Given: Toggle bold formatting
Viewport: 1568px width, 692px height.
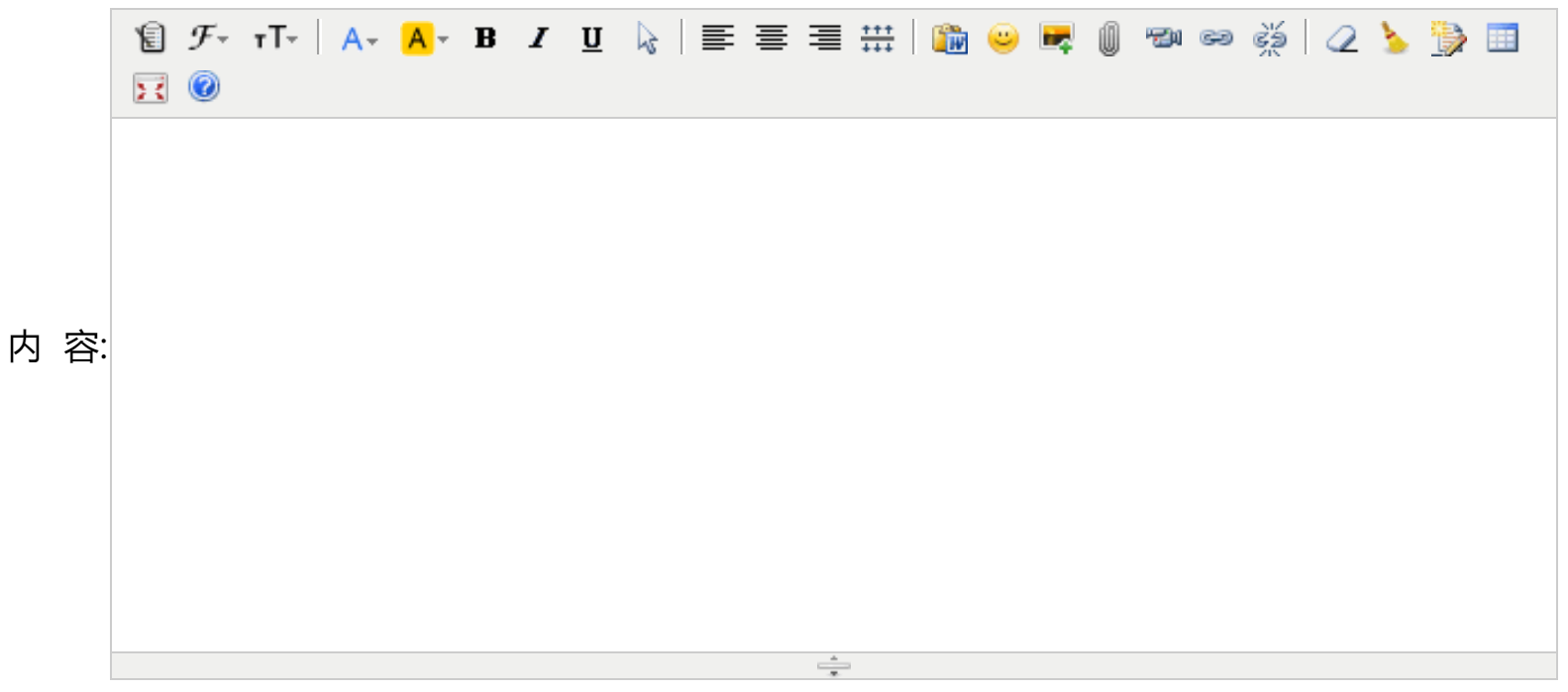Looking at the screenshot, I should (485, 39).
